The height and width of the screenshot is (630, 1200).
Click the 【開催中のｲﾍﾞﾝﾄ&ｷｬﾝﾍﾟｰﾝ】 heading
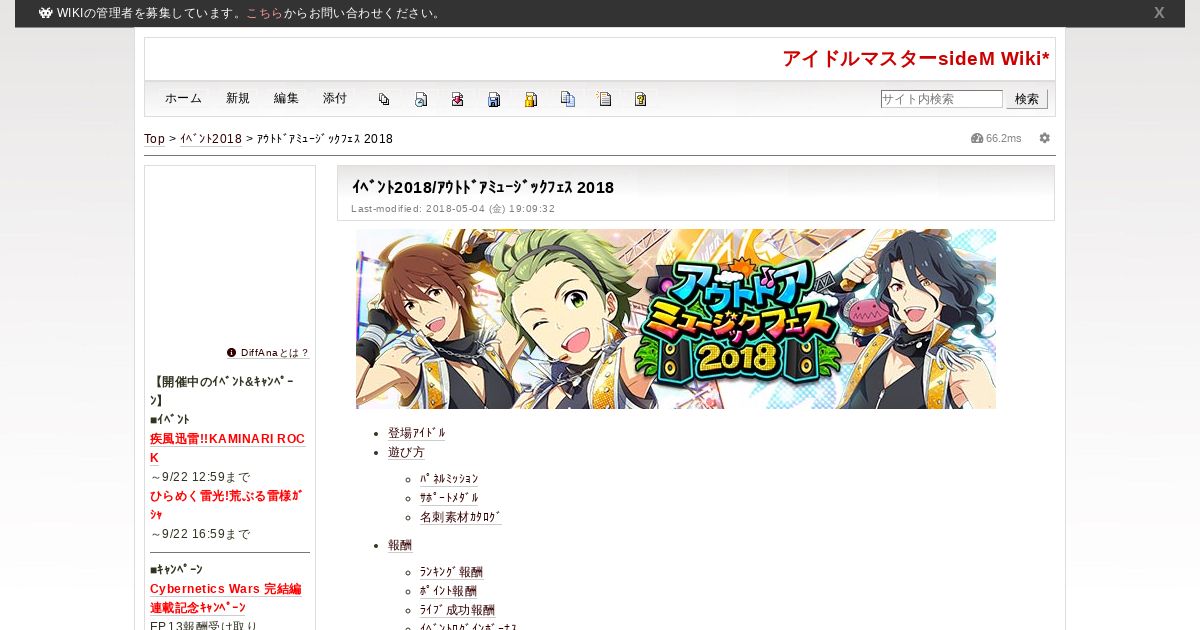coord(223,391)
